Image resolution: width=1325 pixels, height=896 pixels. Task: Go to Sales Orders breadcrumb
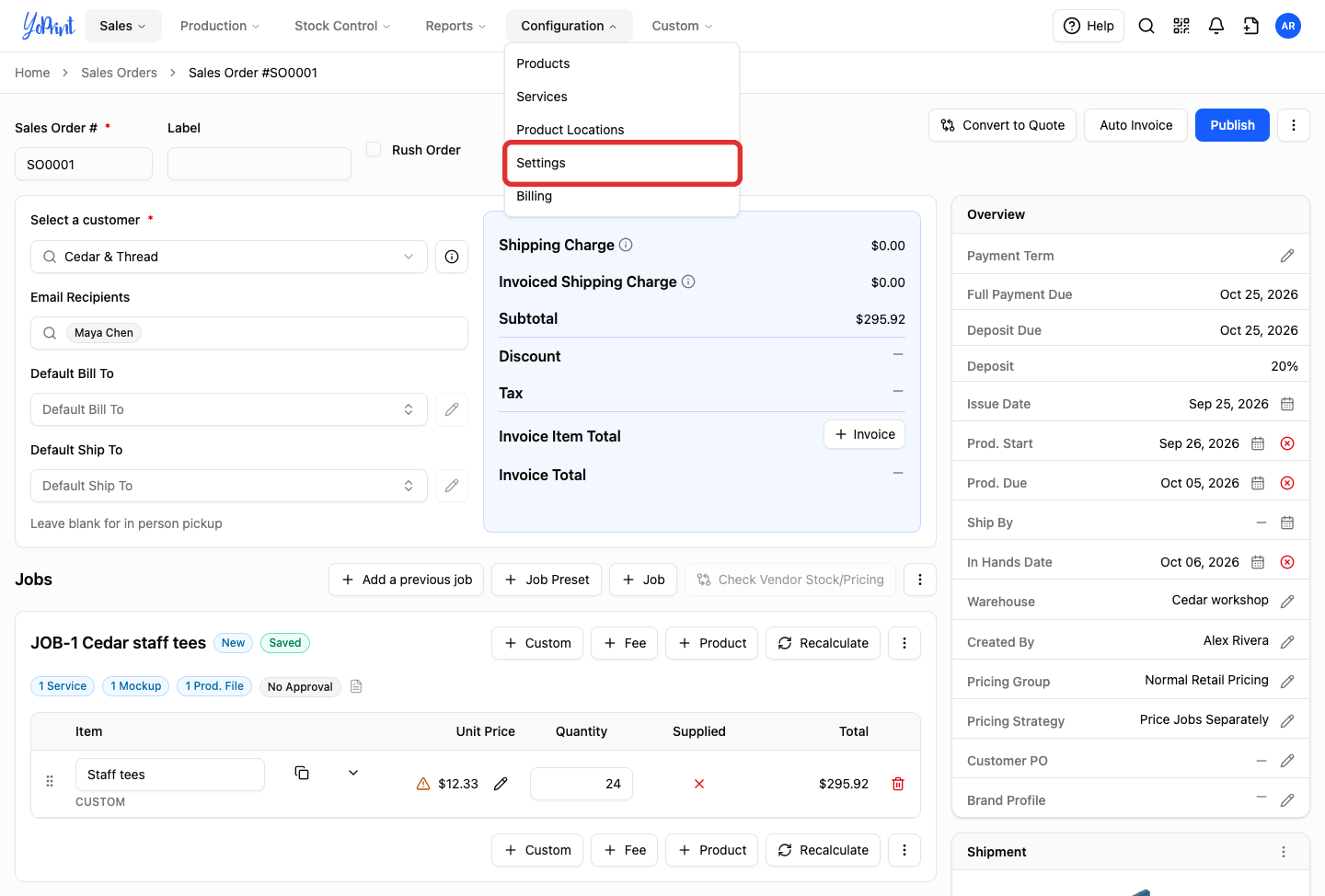tap(119, 73)
